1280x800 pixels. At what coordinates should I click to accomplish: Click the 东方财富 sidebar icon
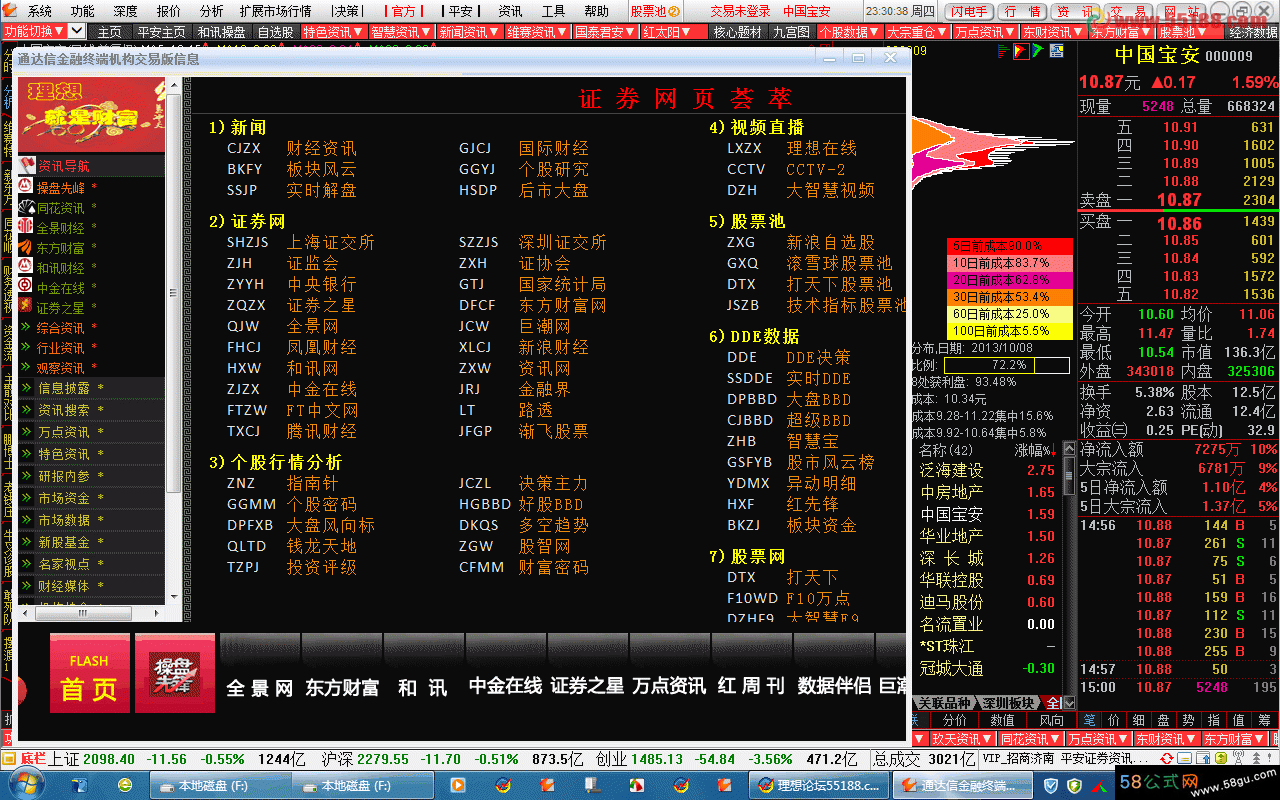coord(27,247)
